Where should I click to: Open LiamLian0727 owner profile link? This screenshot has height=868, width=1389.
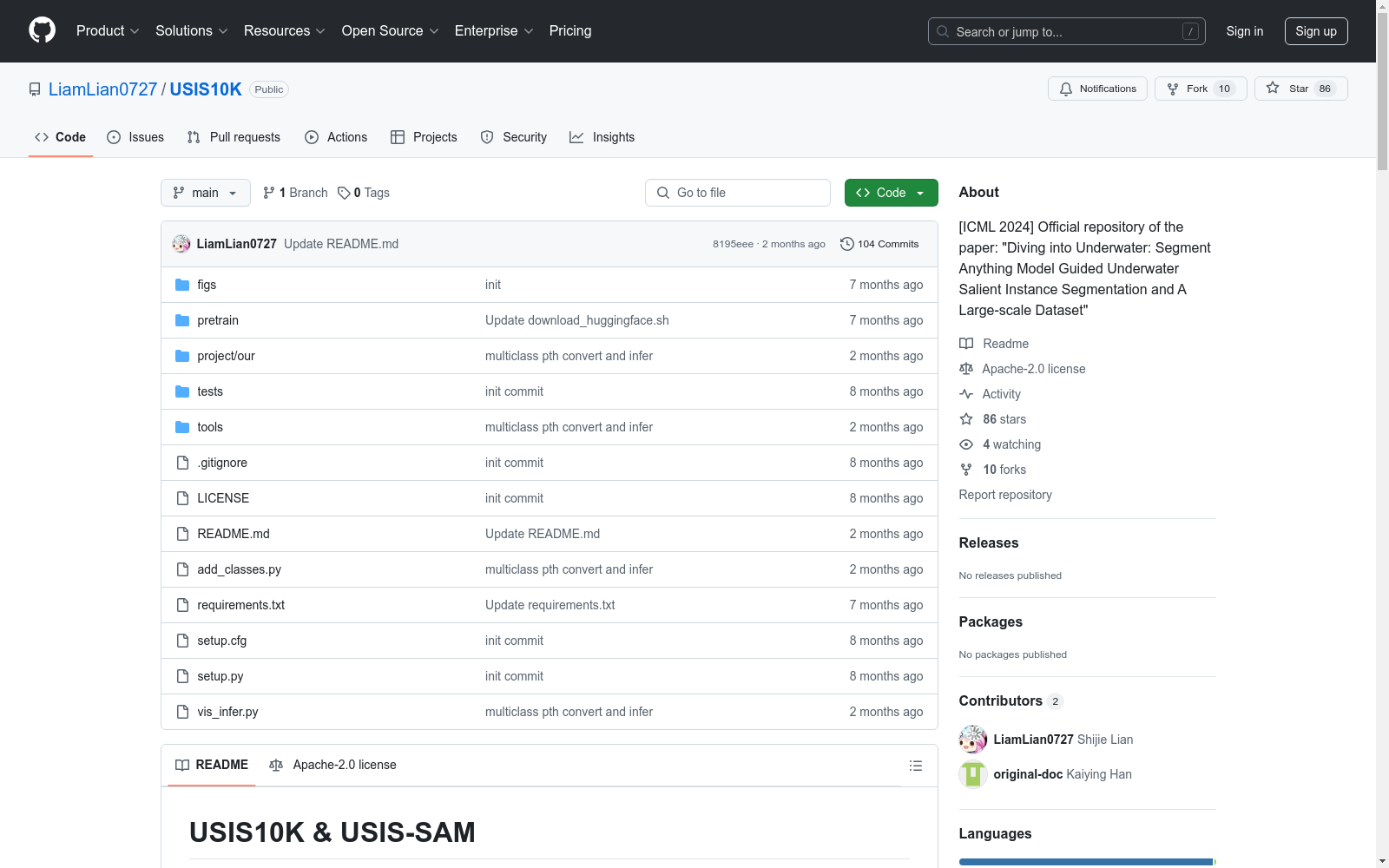pyautogui.click(x=102, y=89)
